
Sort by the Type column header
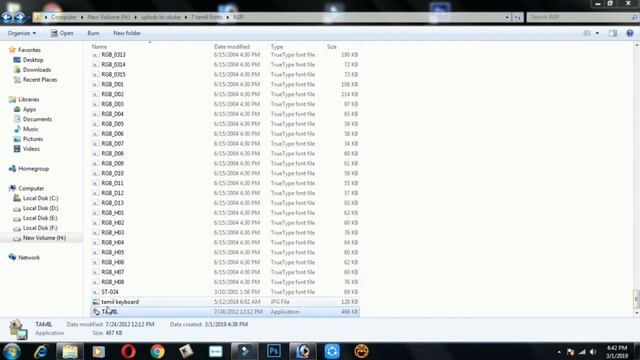point(277,47)
